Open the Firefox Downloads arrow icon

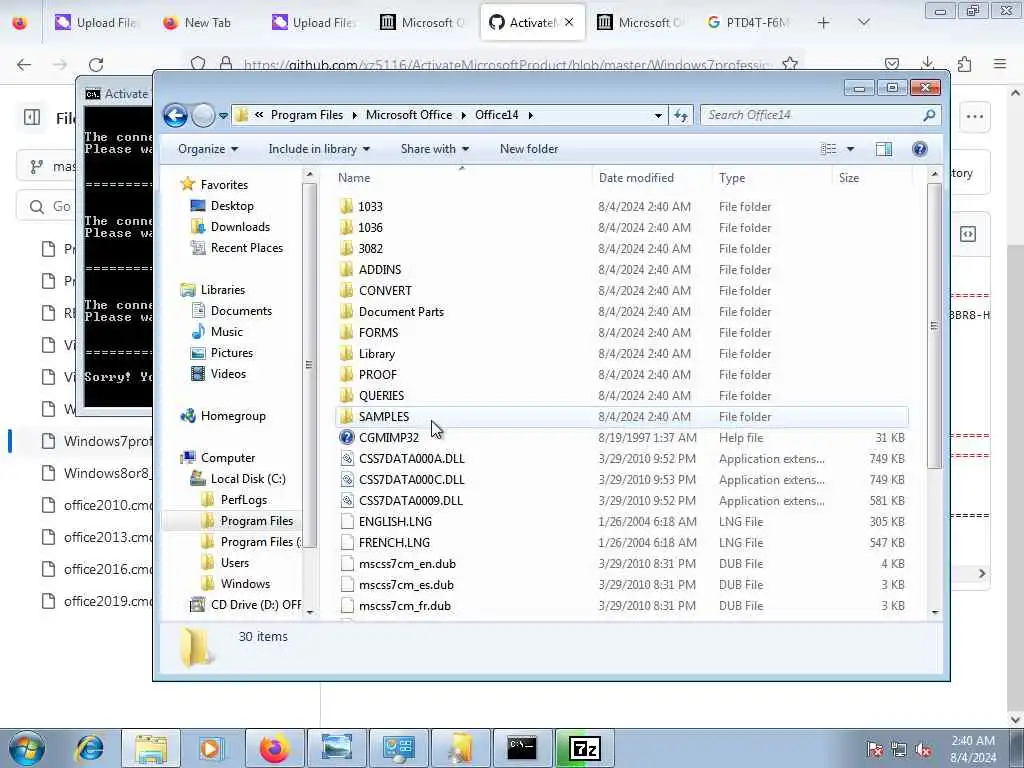[x=927, y=64]
